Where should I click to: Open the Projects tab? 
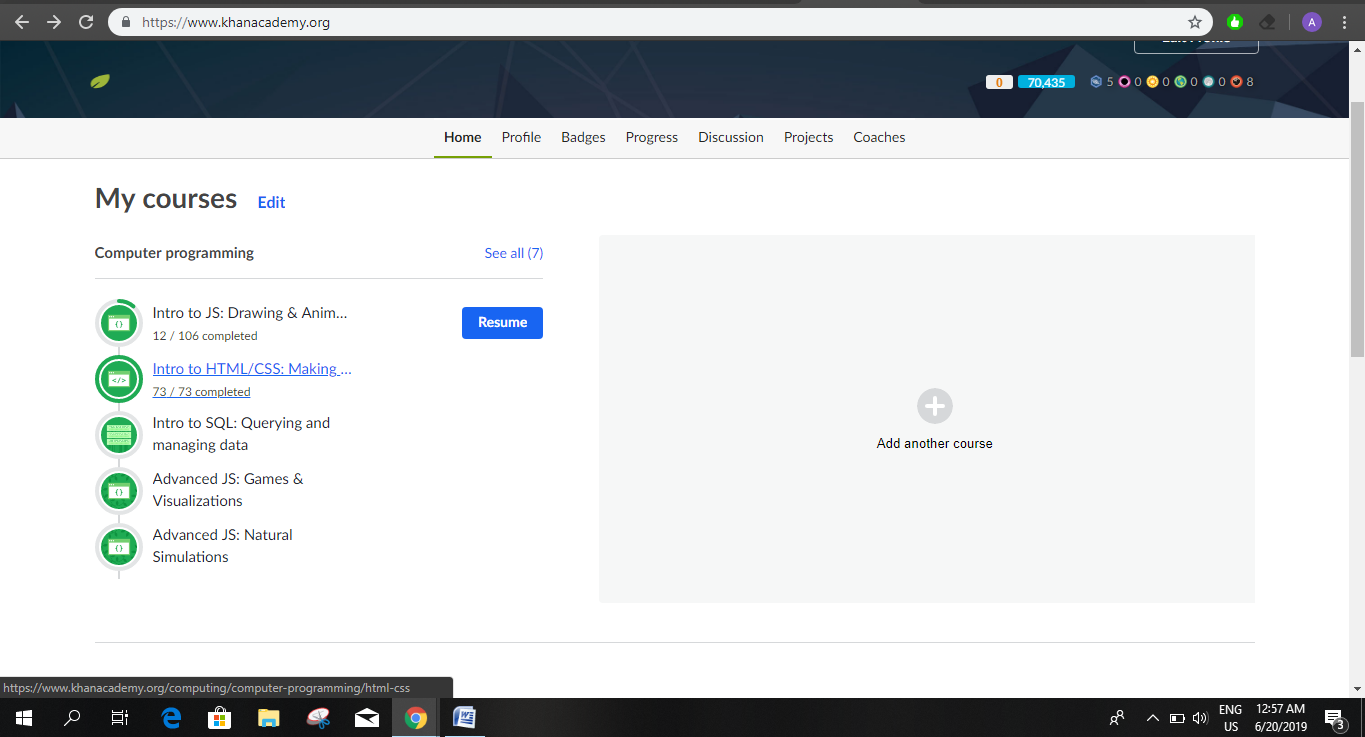(x=808, y=137)
